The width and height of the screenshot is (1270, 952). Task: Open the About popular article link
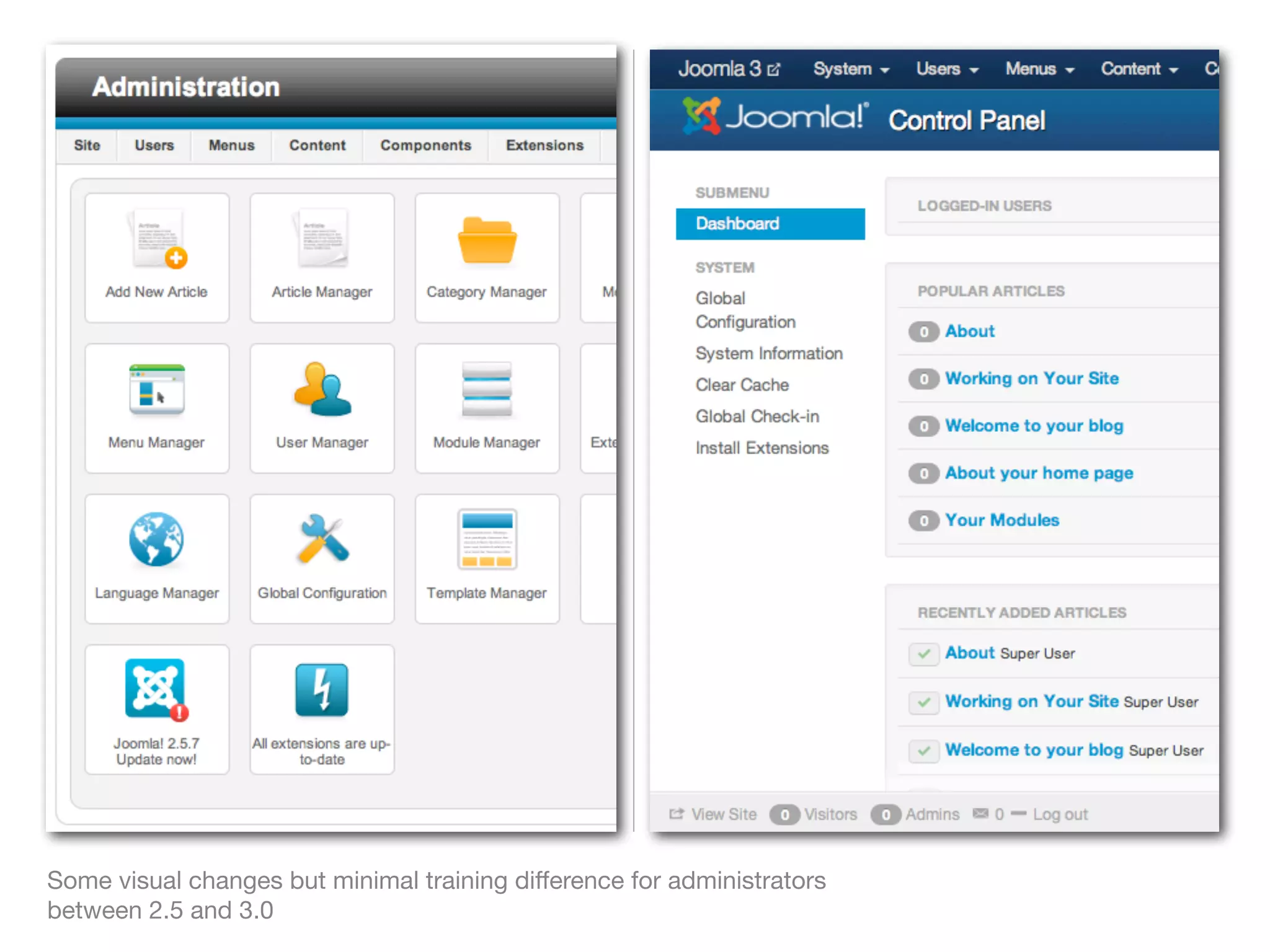pos(970,331)
